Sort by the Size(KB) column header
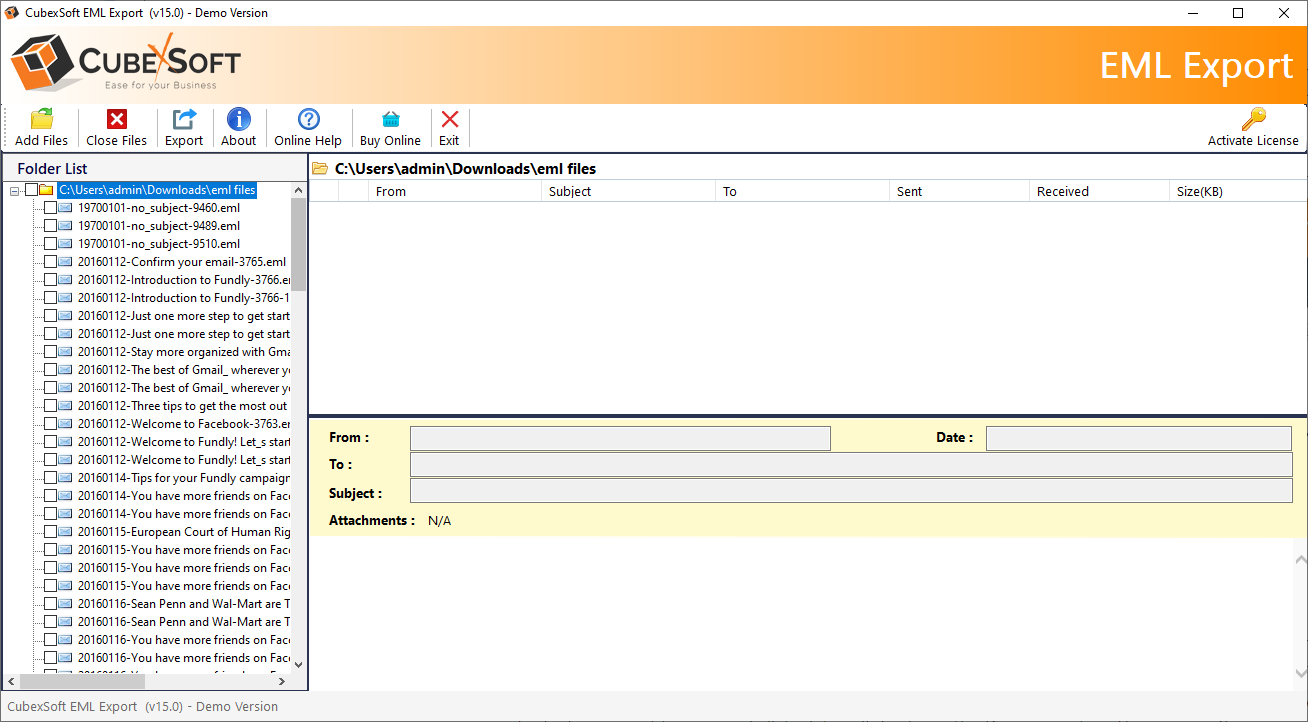The height and width of the screenshot is (722, 1308). [1238, 191]
